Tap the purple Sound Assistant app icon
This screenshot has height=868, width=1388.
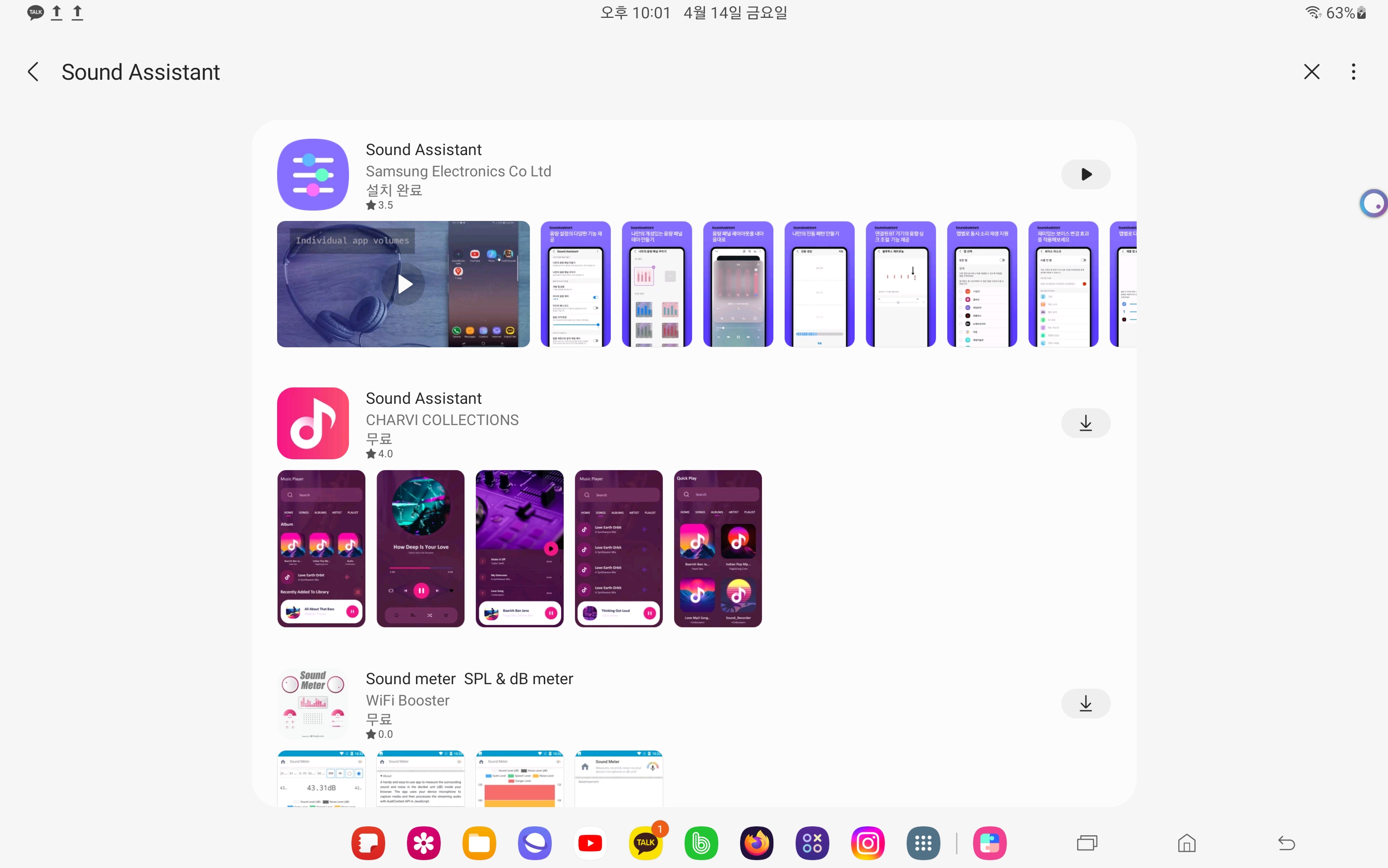click(313, 174)
